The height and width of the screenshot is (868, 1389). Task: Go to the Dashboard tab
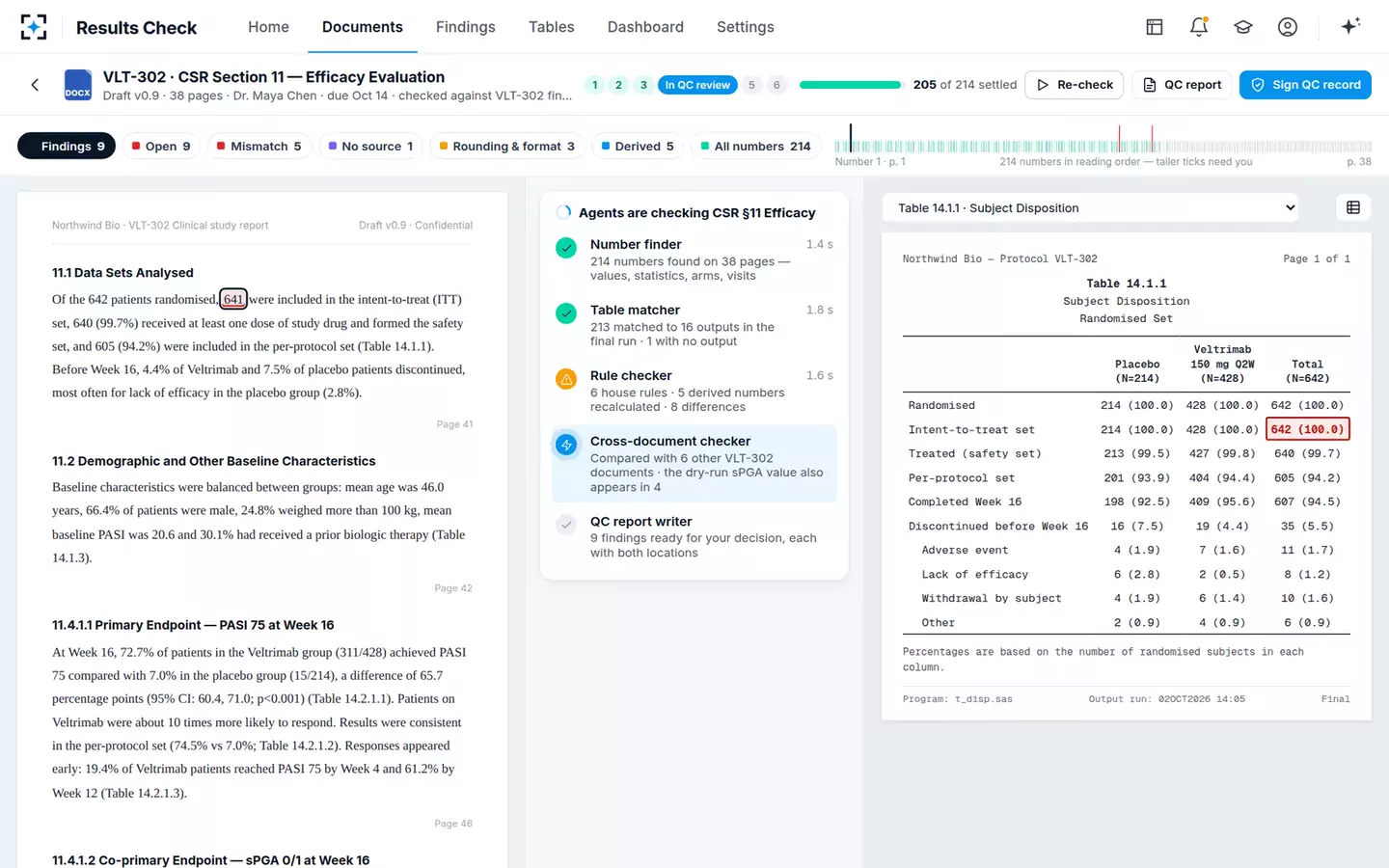click(x=645, y=27)
